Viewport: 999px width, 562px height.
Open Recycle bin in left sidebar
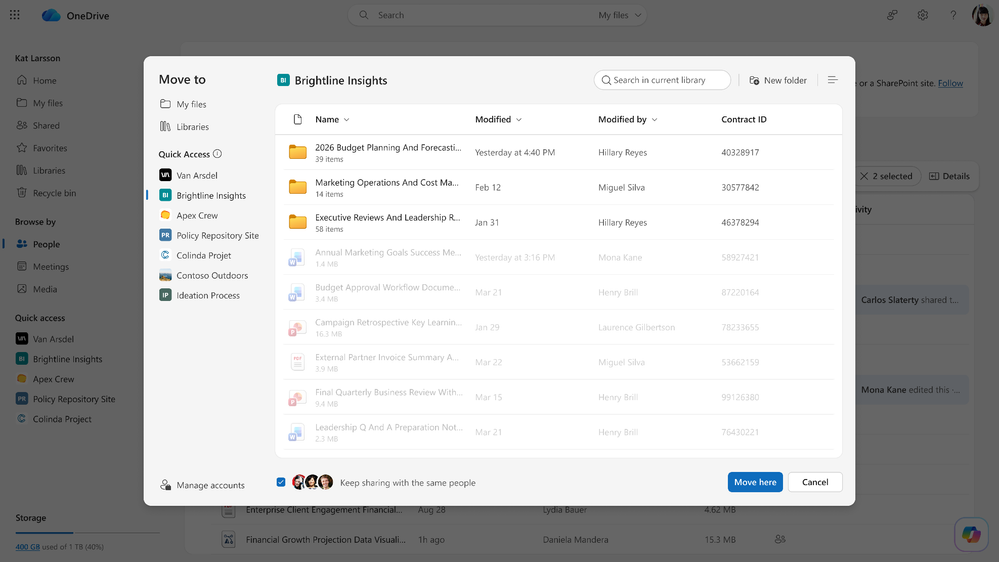pyautogui.click(x=46, y=193)
